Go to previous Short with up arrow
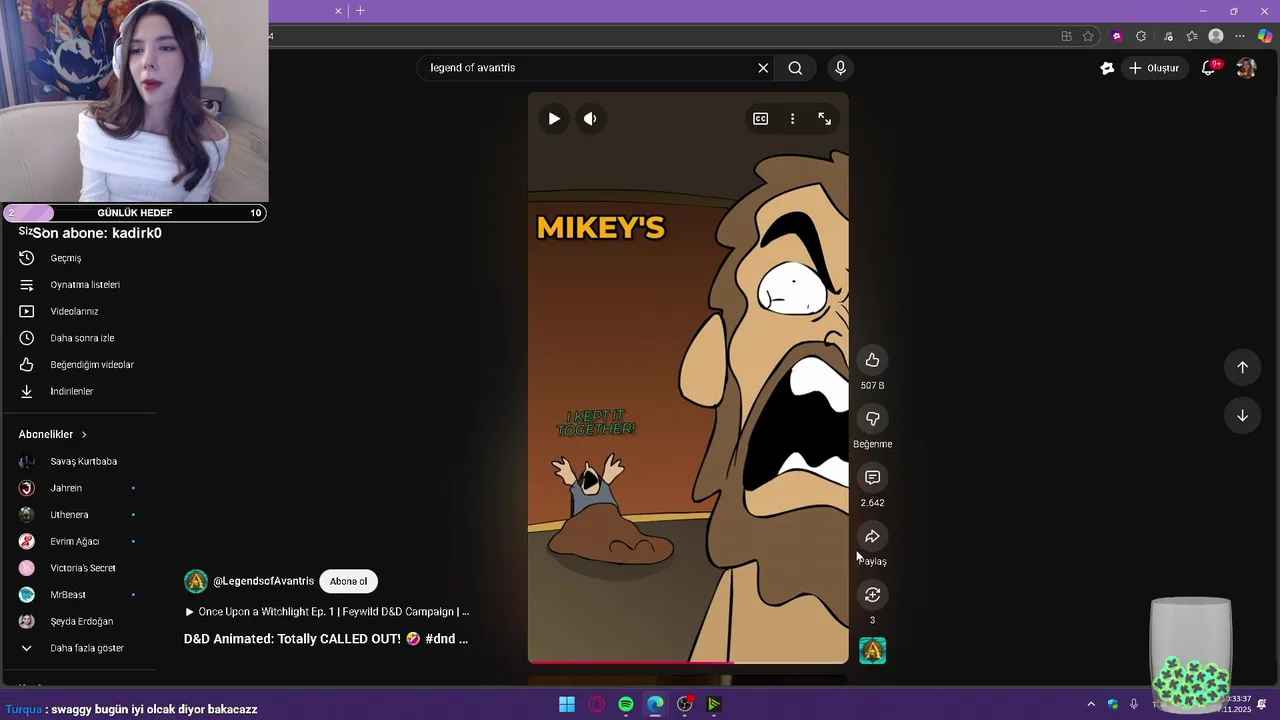 [x=1242, y=367]
